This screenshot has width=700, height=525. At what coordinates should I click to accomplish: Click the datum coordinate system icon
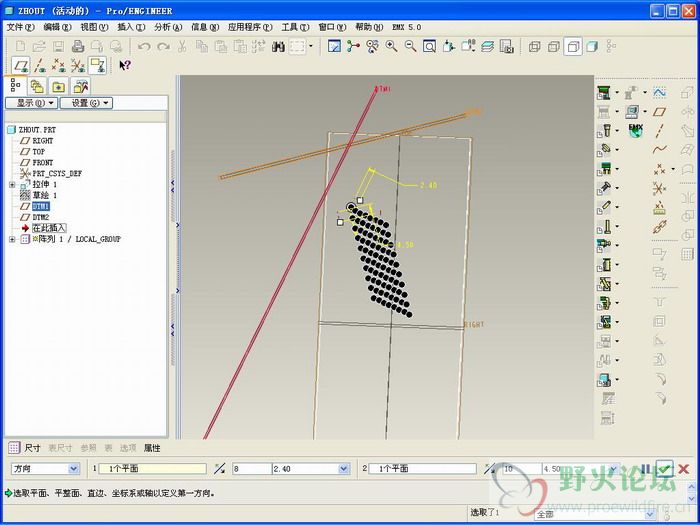[x=659, y=188]
